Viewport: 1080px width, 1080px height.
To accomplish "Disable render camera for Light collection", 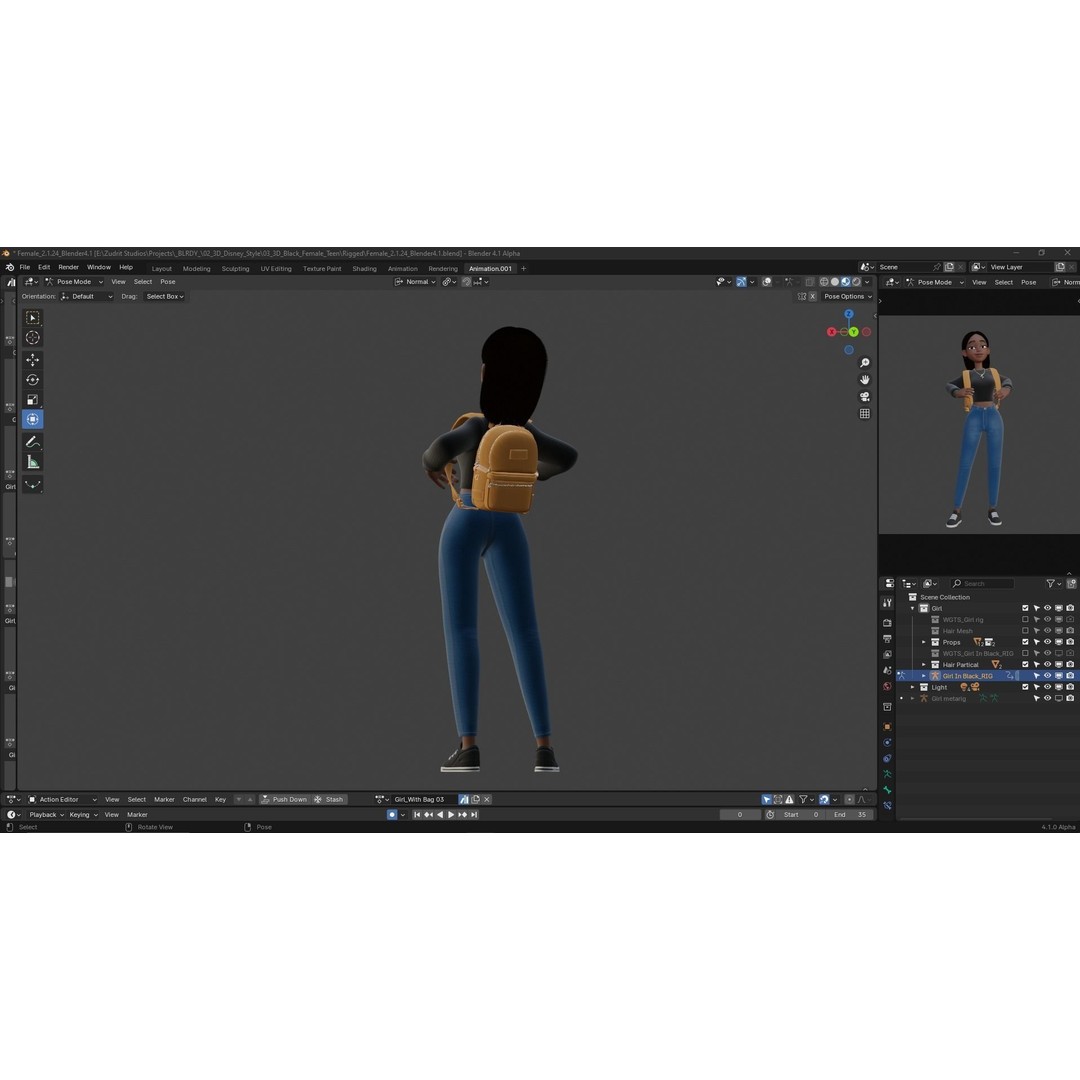I will point(1070,687).
